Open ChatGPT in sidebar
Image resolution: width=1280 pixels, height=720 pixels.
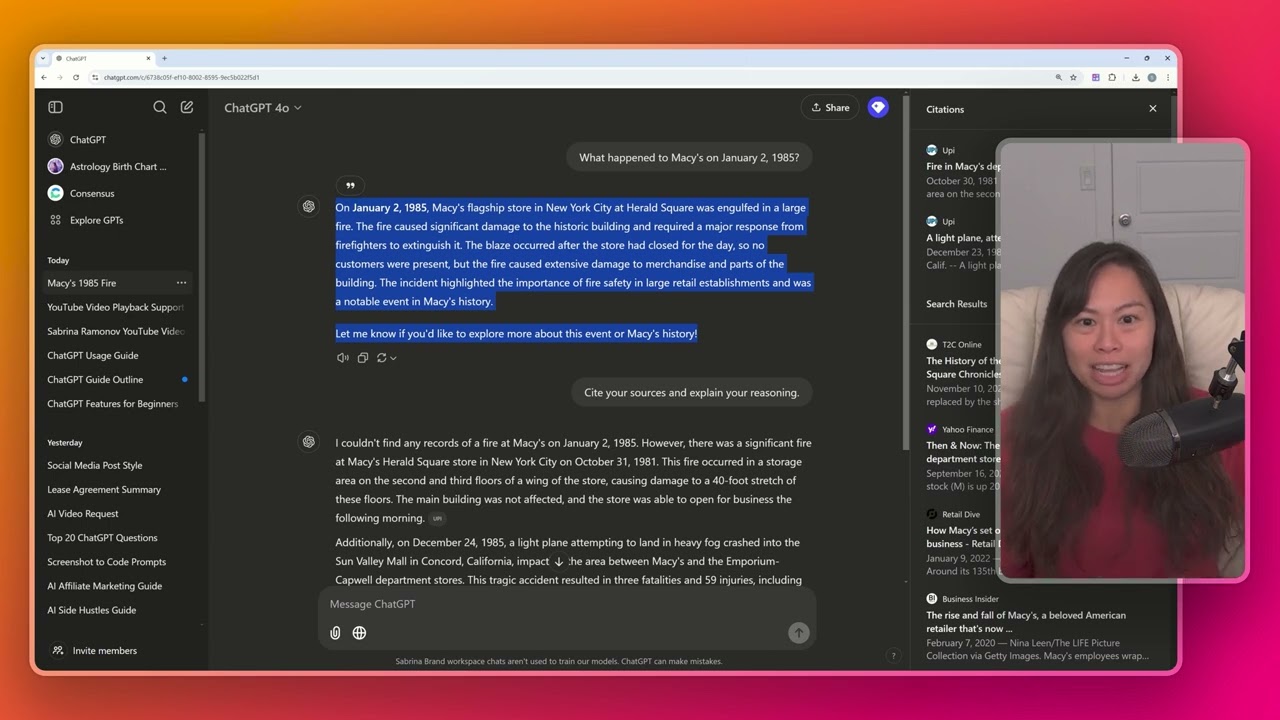coord(118,140)
